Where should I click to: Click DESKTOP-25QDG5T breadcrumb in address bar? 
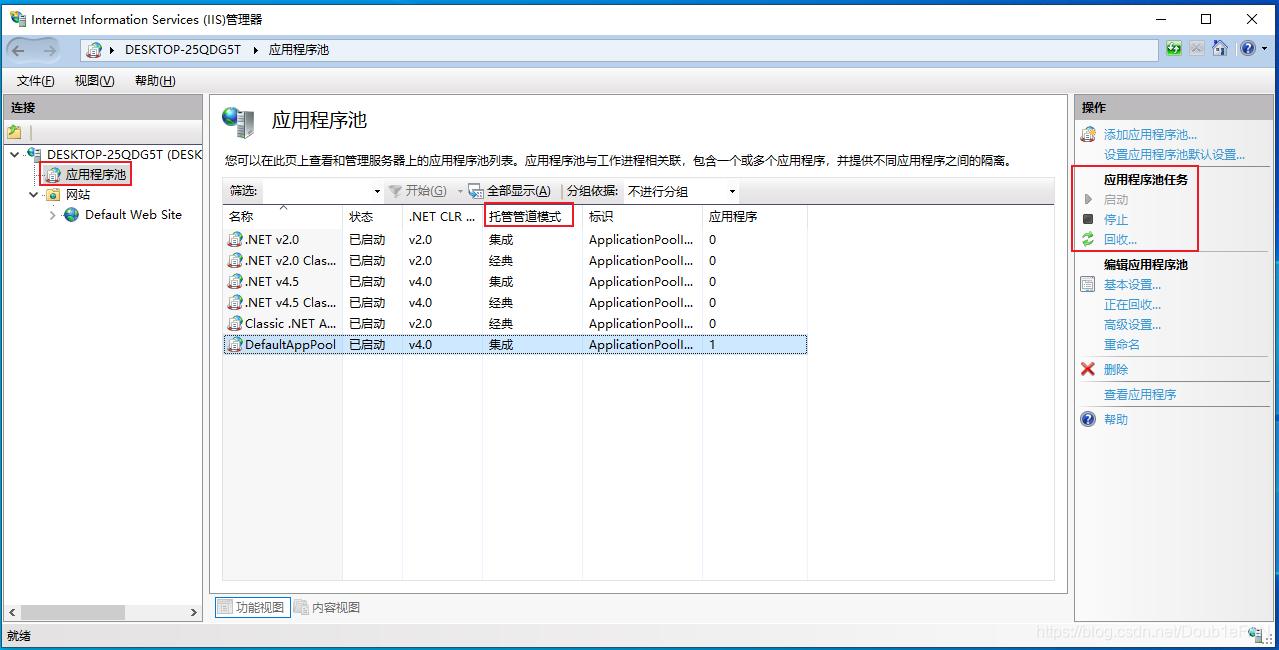pos(183,49)
